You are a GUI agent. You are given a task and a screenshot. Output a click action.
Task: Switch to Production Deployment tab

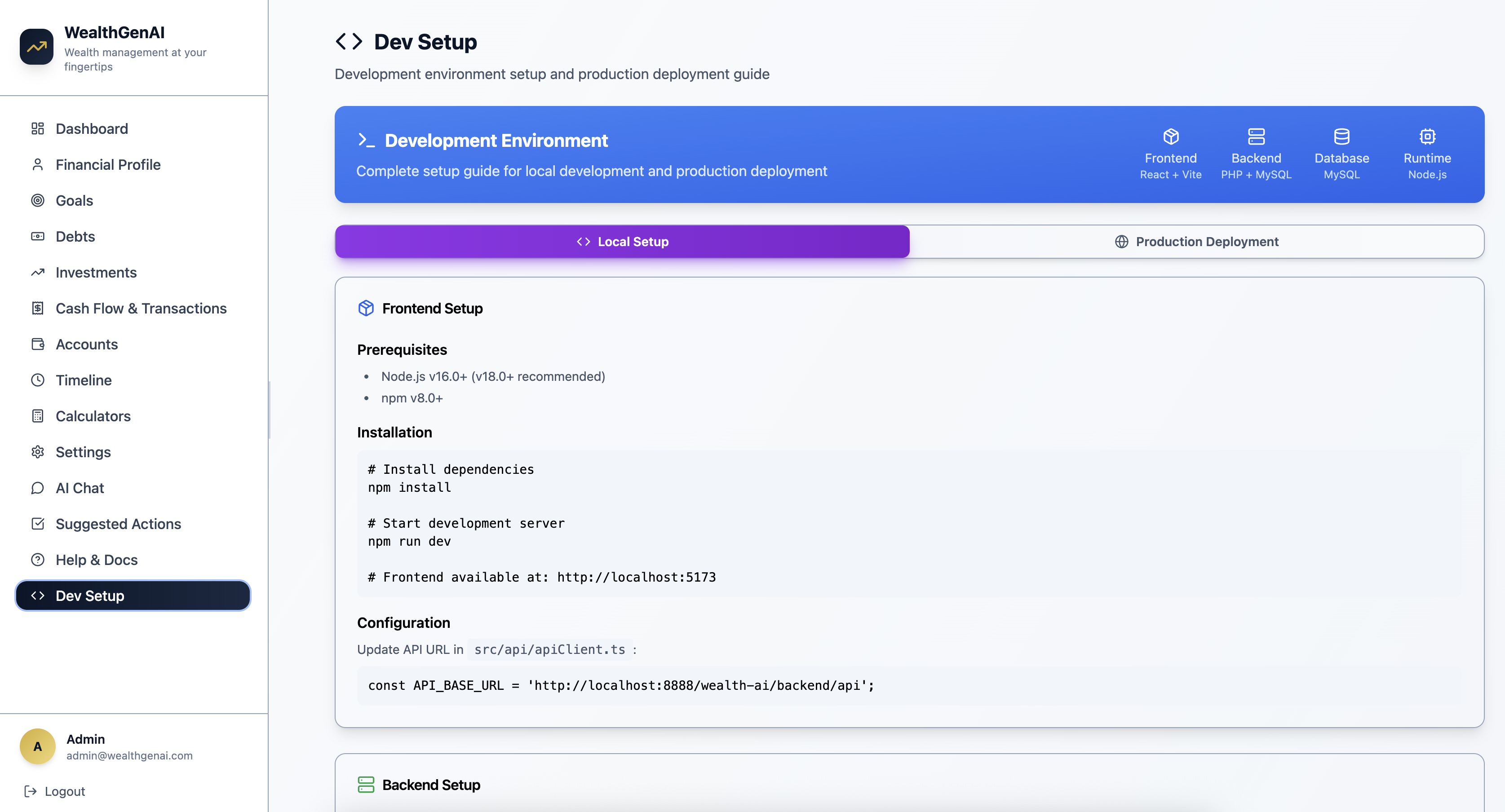(1196, 242)
